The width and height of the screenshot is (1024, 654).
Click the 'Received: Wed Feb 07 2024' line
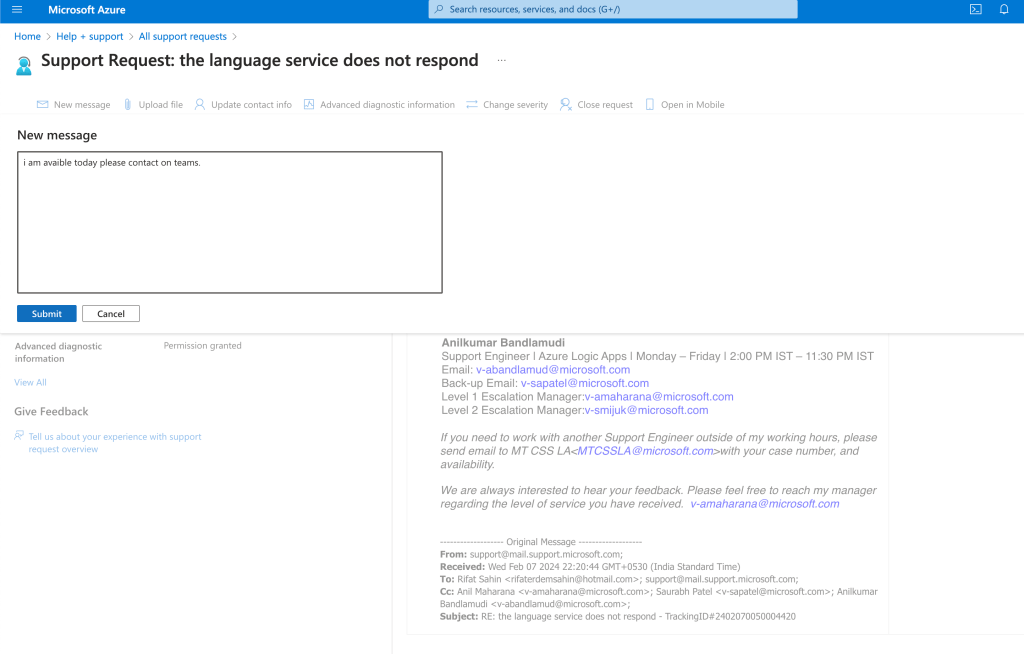point(590,566)
